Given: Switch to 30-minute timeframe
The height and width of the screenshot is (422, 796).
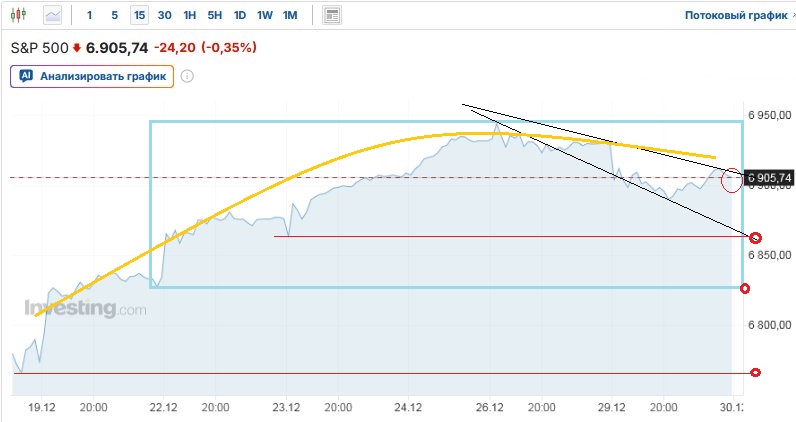Looking at the screenshot, I should (x=164, y=15).
